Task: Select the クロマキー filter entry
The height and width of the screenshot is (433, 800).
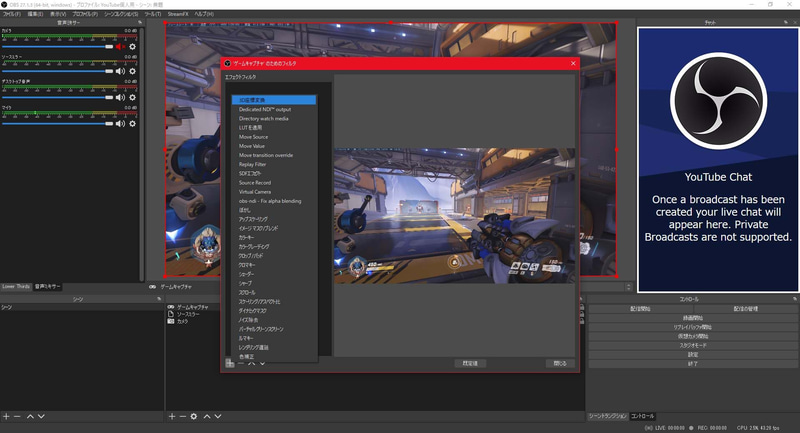Action: 274,265
